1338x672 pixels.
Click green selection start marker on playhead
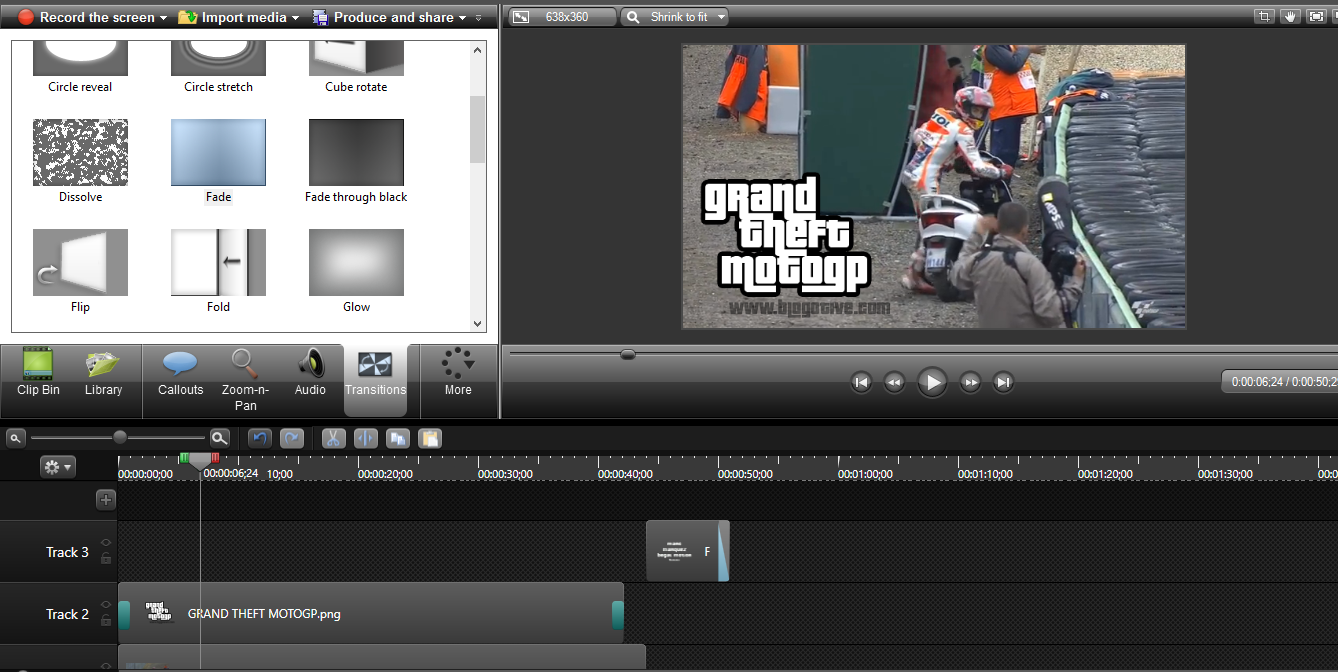(x=184, y=458)
